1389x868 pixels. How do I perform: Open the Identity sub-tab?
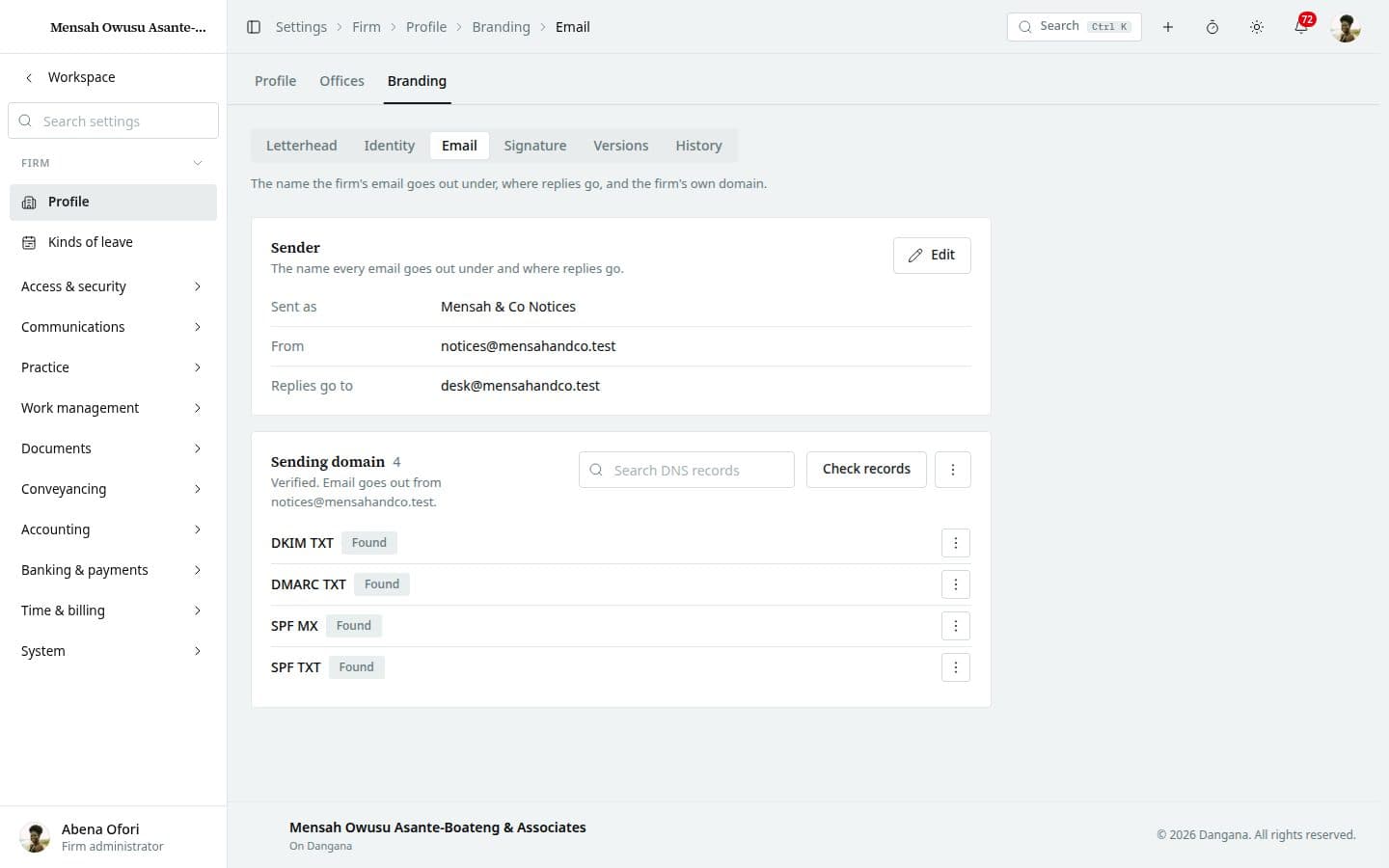pyautogui.click(x=389, y=146)
